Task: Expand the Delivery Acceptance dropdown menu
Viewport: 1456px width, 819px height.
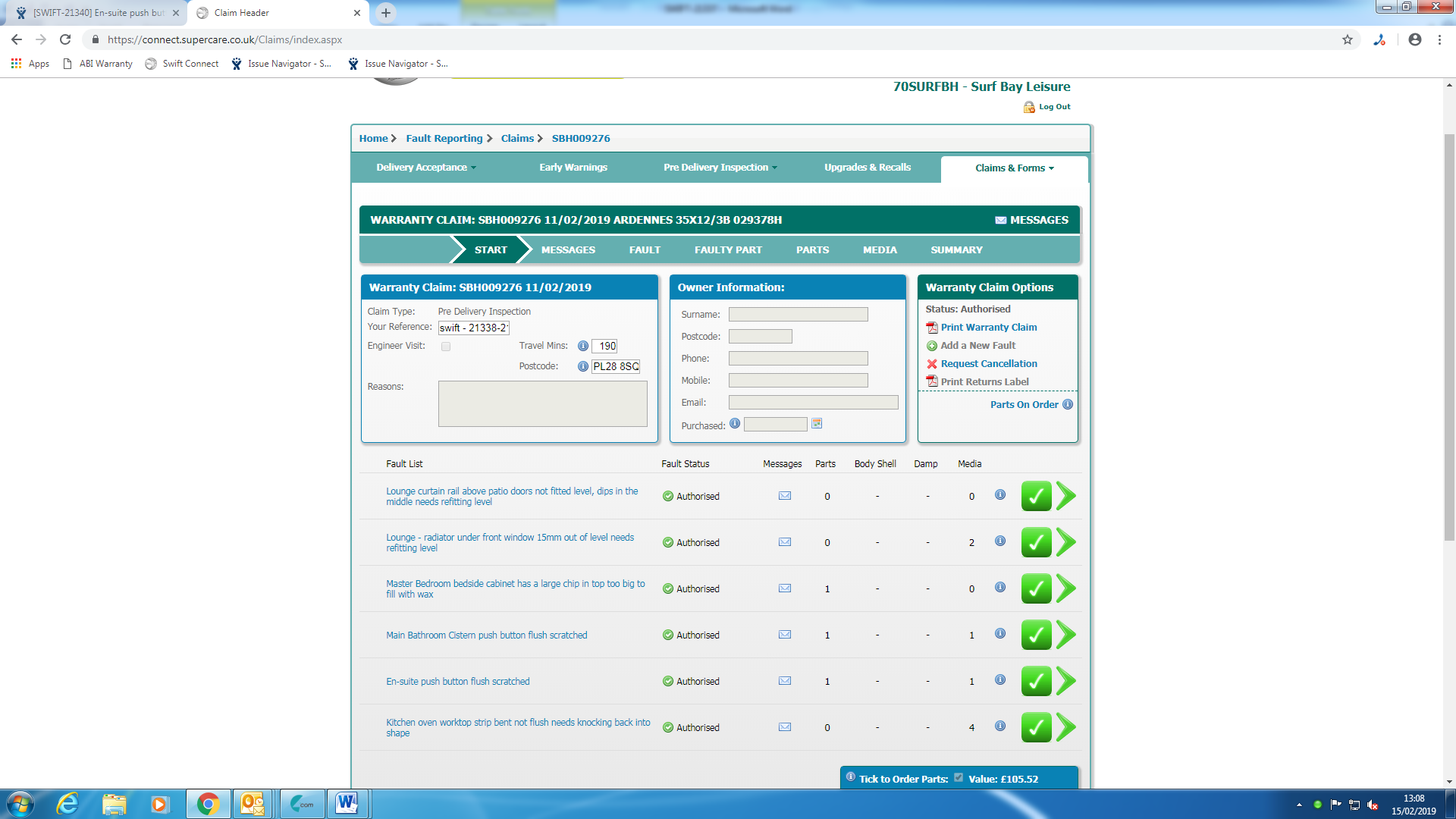Action: pos(426,168)
